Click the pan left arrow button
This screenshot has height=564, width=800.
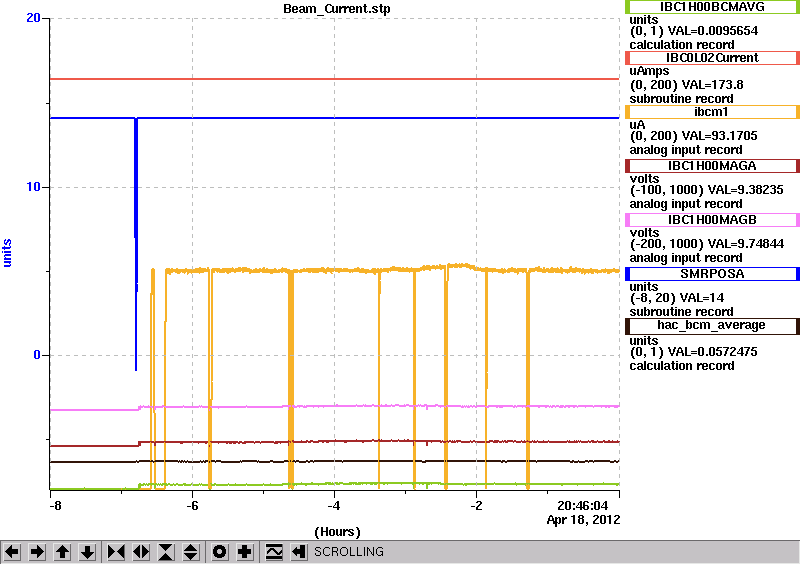point(12,552)
